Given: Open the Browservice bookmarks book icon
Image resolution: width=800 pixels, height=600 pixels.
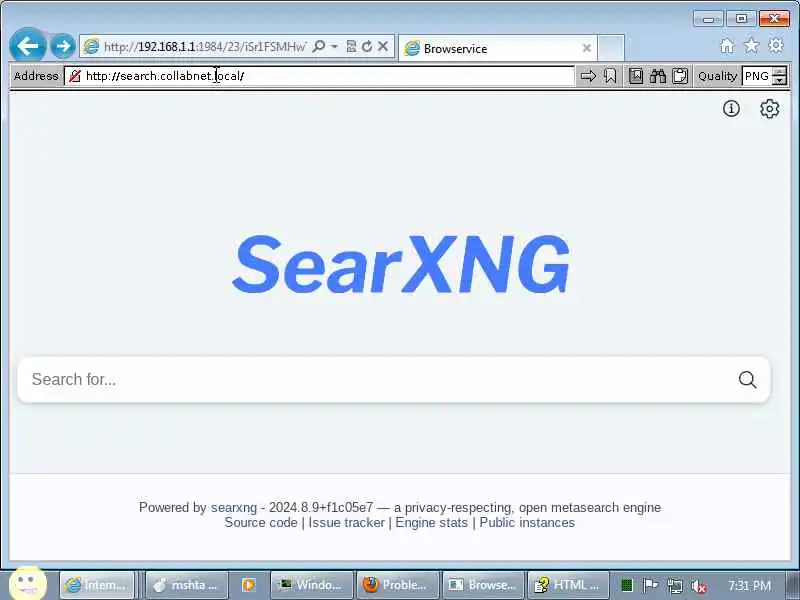Looking at the screenshot, I should click(636, 76).
